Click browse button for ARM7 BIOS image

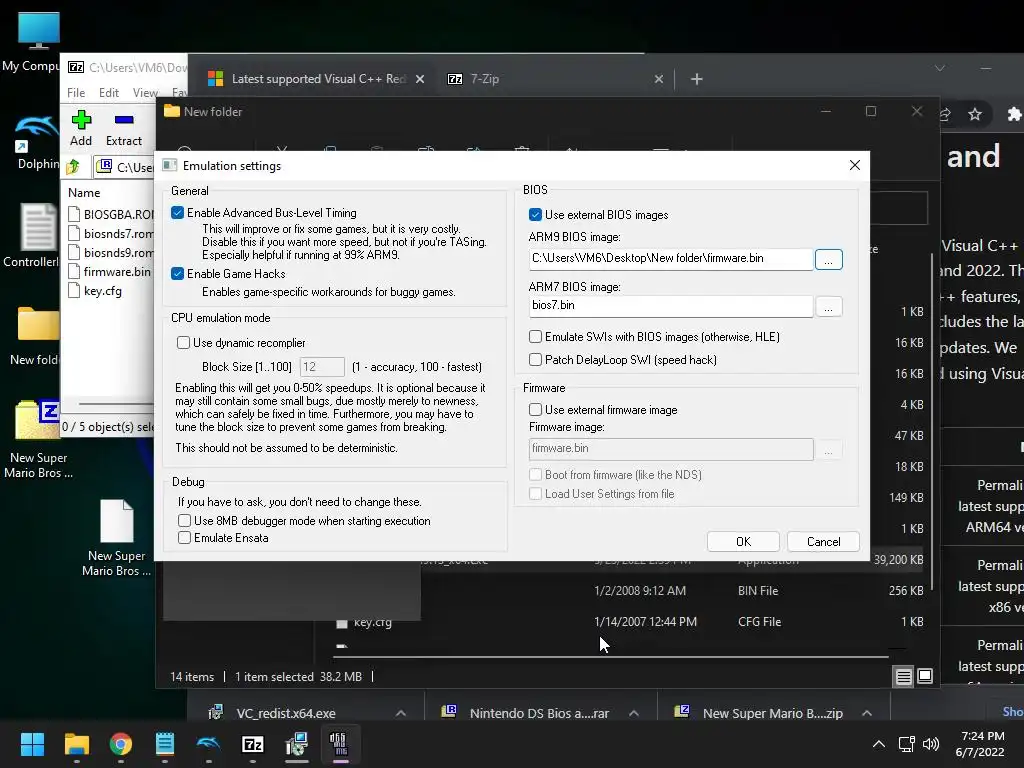pos(829,306)
